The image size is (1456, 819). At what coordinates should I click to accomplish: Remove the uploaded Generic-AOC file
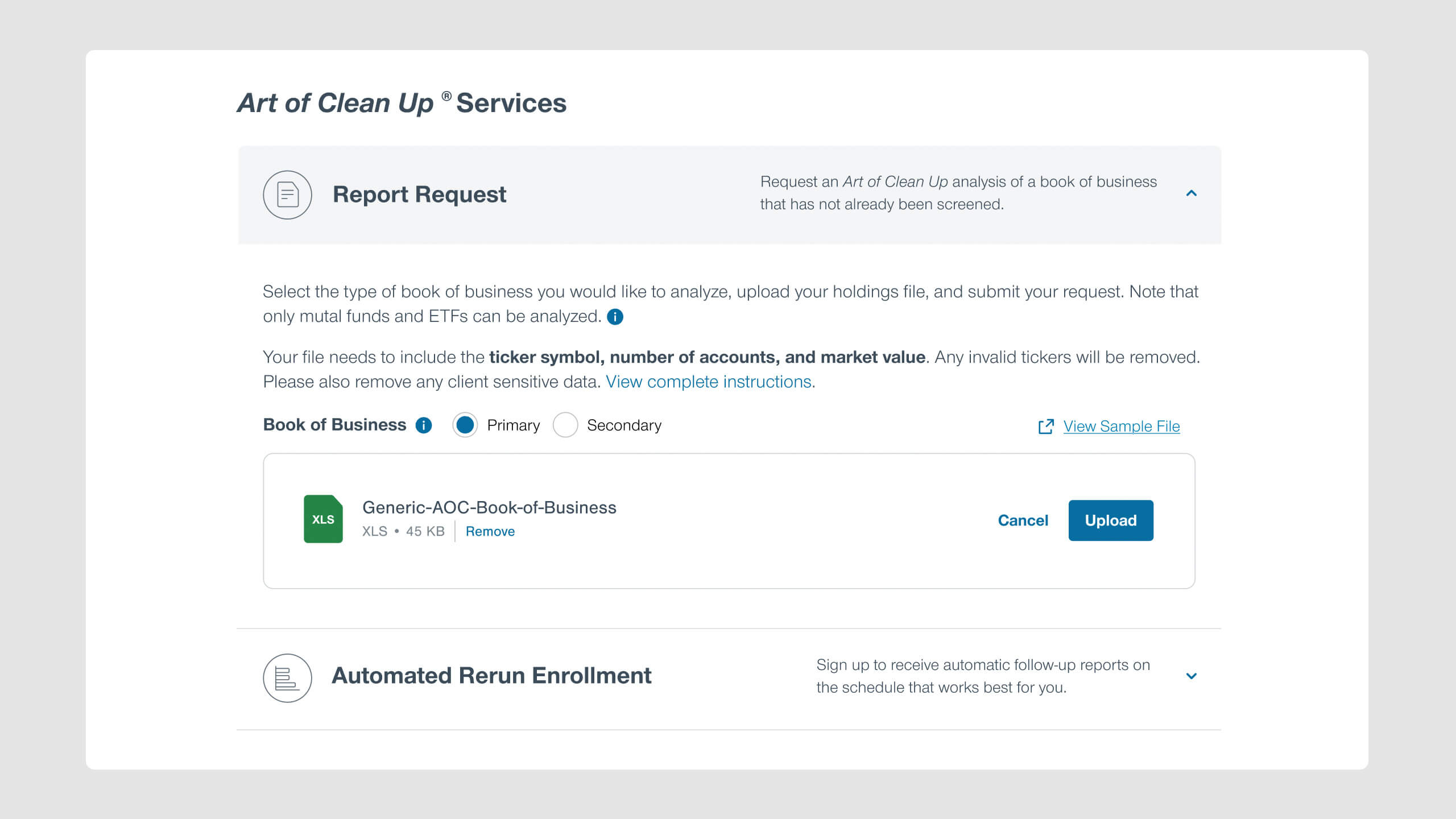click(490, 531)
